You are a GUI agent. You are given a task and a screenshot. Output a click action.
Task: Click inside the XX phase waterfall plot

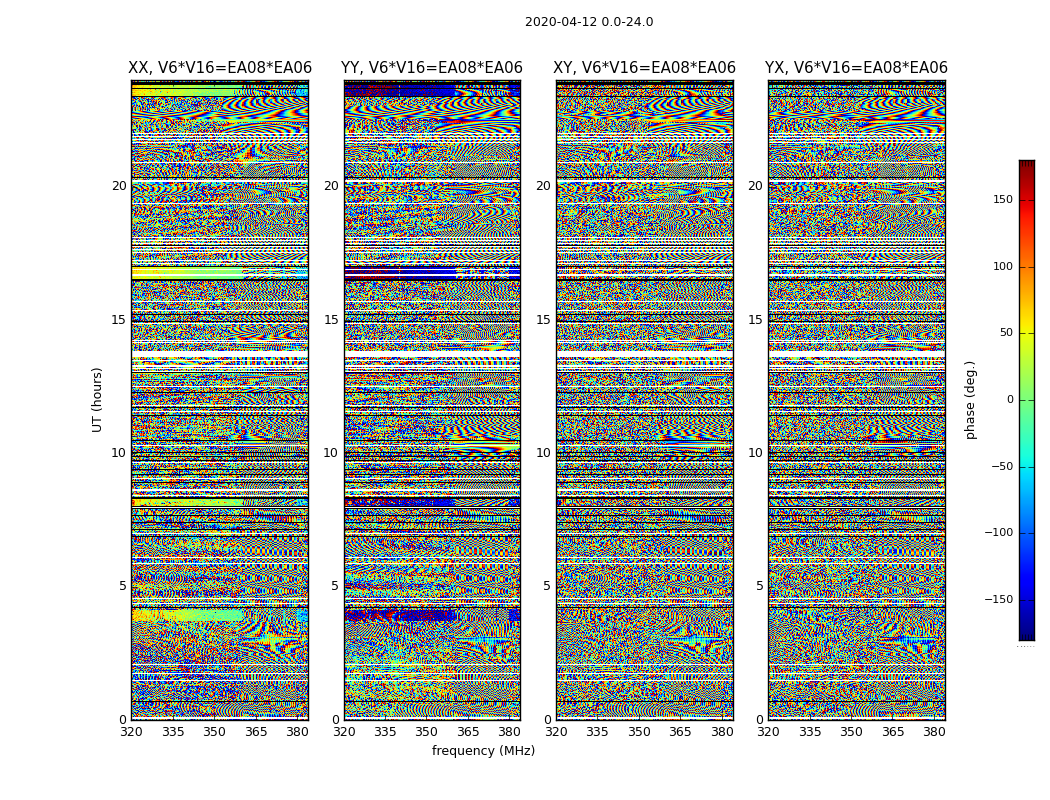220,400
